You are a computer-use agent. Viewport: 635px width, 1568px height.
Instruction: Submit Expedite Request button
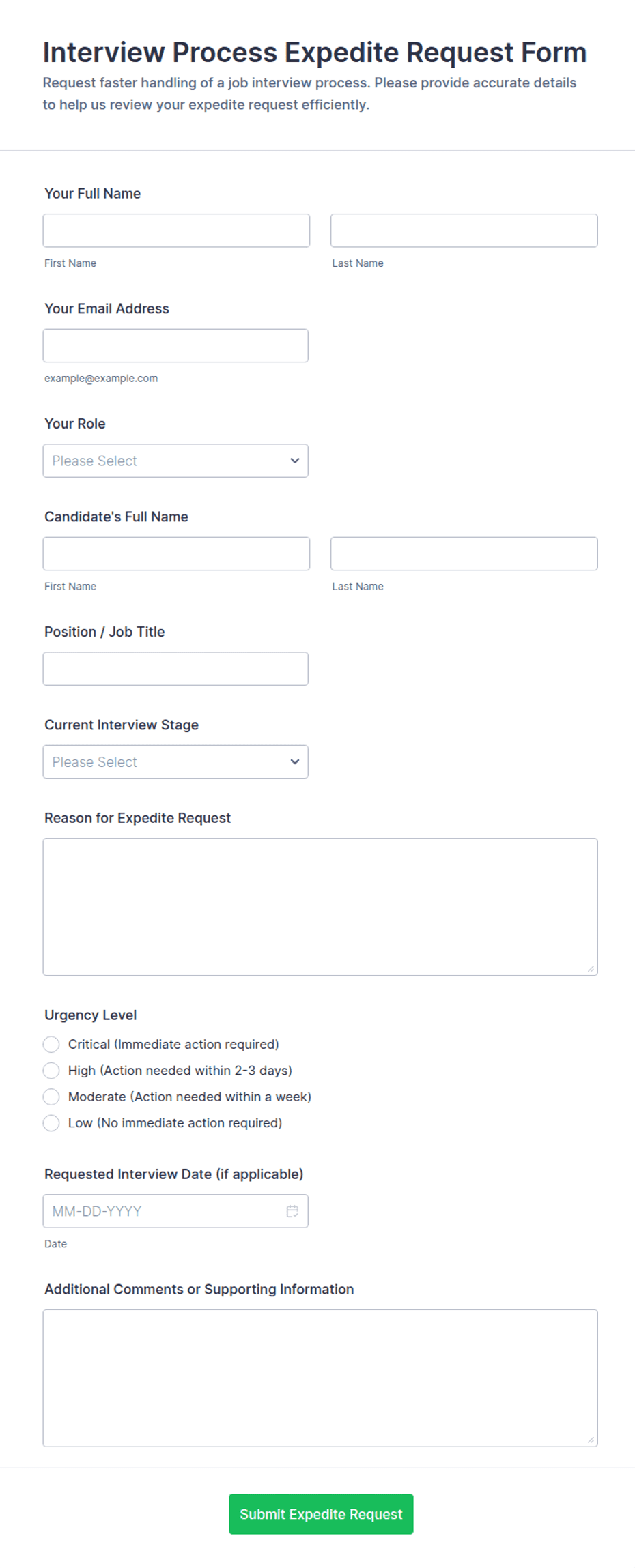321,1513
